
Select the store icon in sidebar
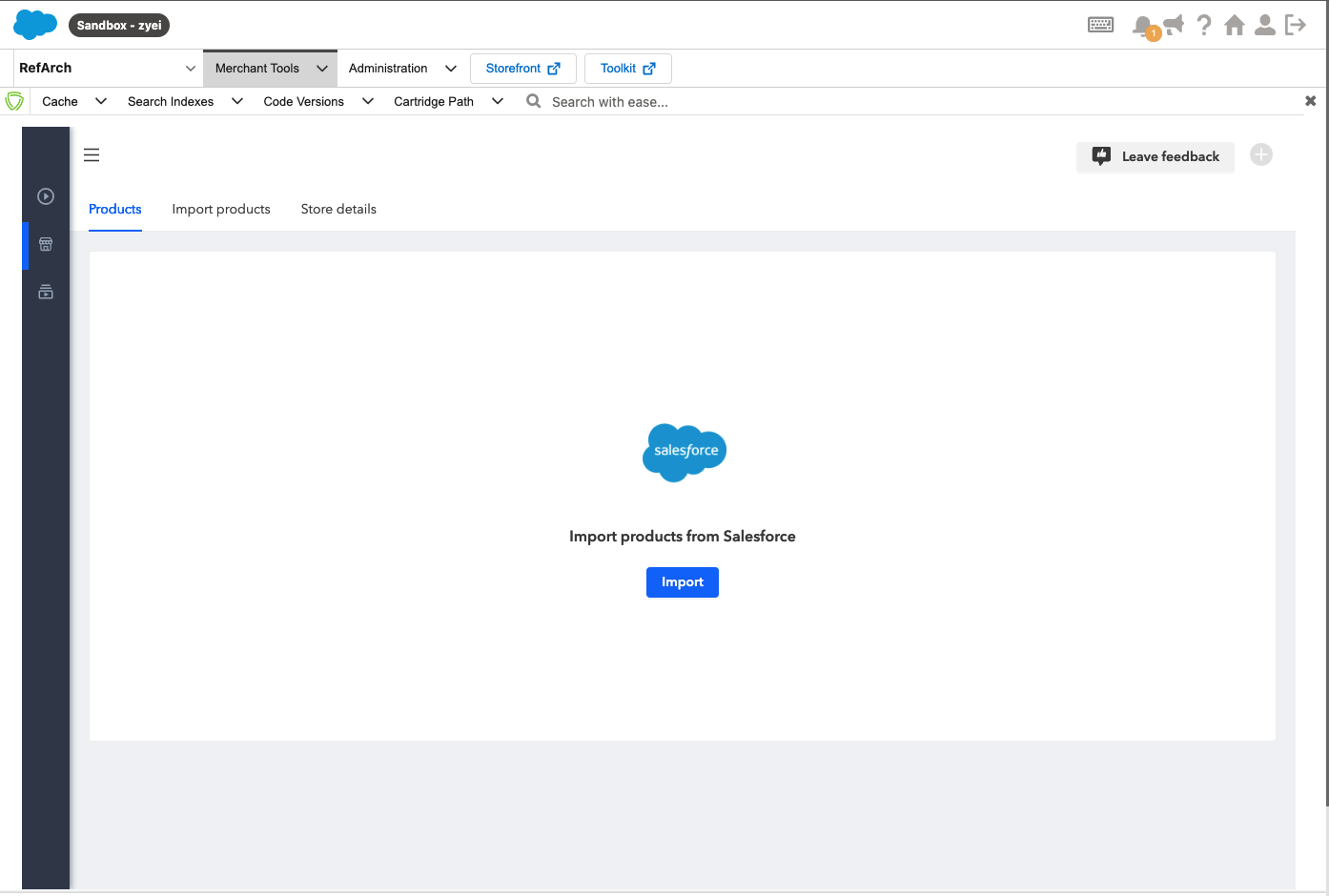click(x=46, y=244)
